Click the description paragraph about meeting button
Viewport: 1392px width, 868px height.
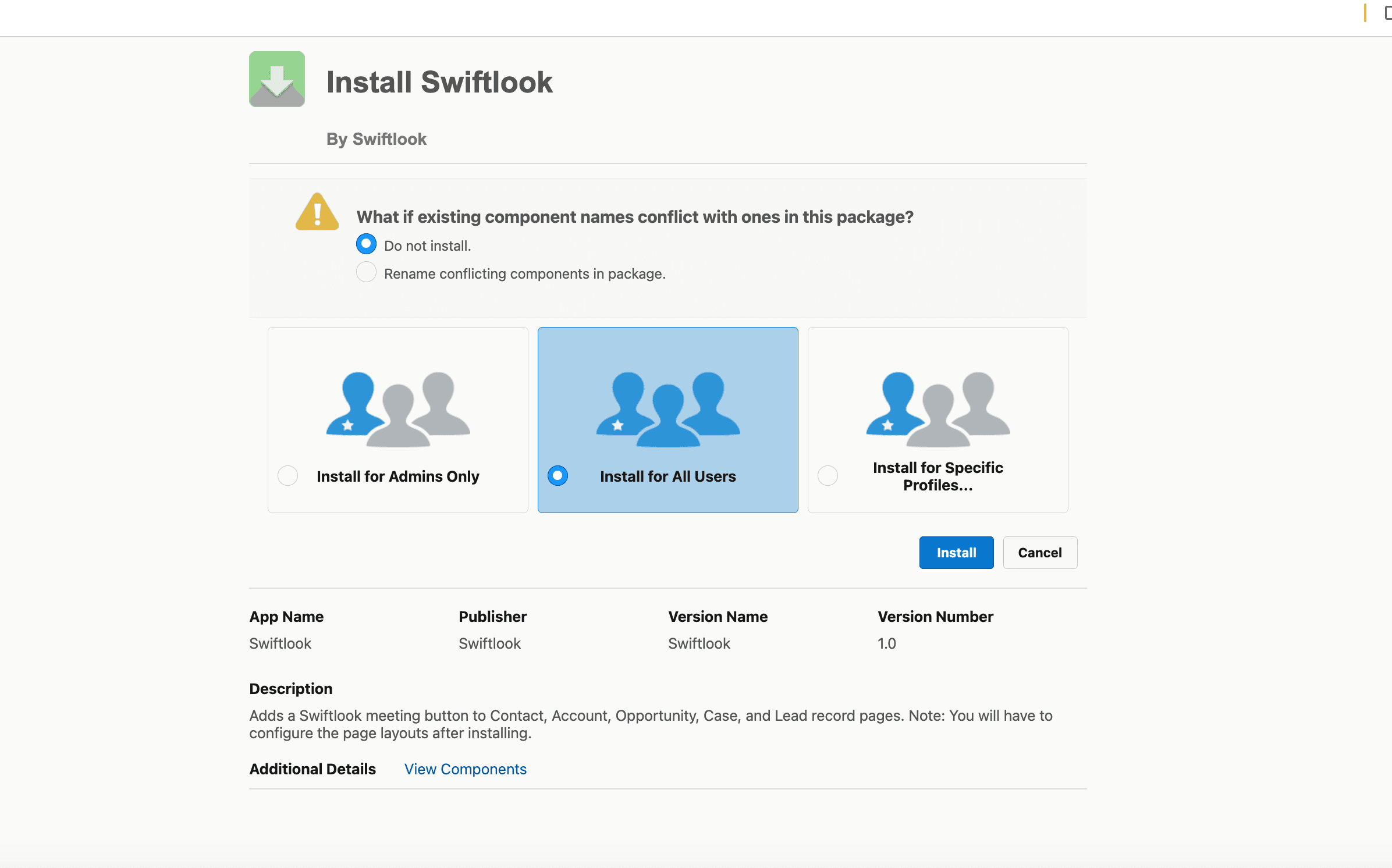(x=651, y=724)
